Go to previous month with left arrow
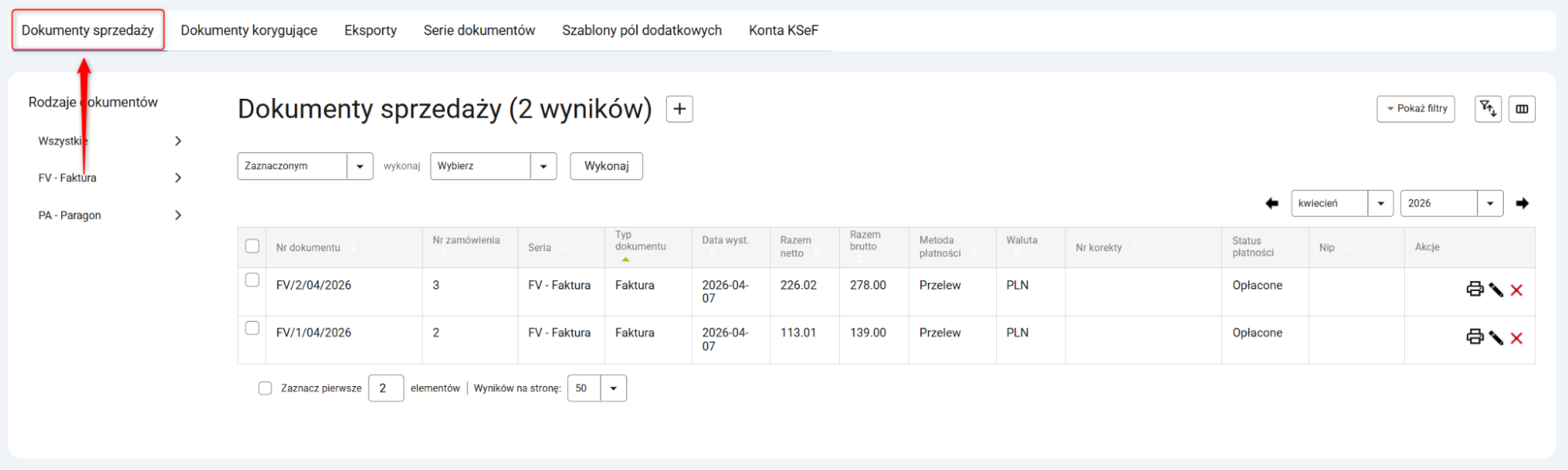This screenshot has width=1568, height=470. pyautogui.click(x=1271, y=203)
